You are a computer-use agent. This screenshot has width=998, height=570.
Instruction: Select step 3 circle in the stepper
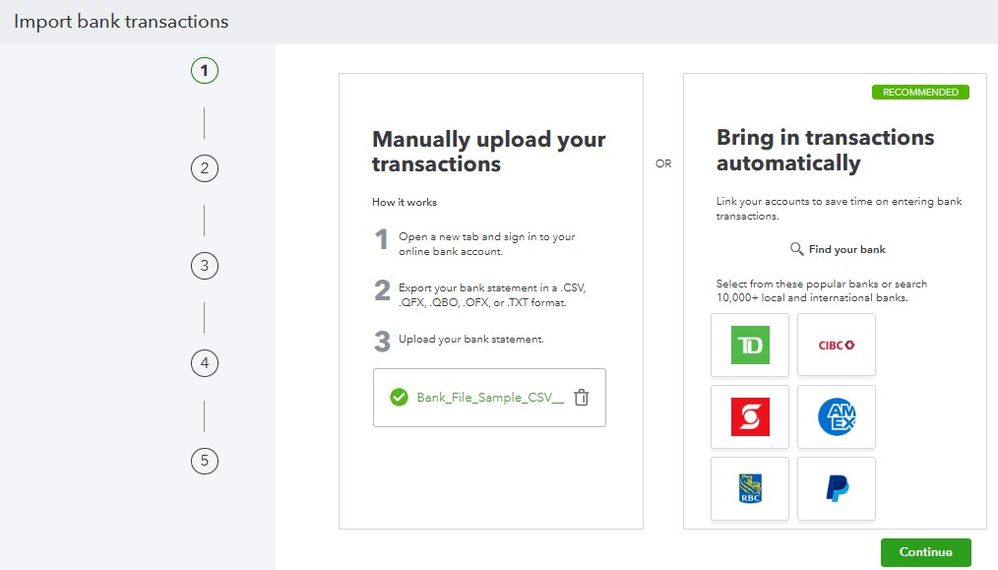(204, 266)
